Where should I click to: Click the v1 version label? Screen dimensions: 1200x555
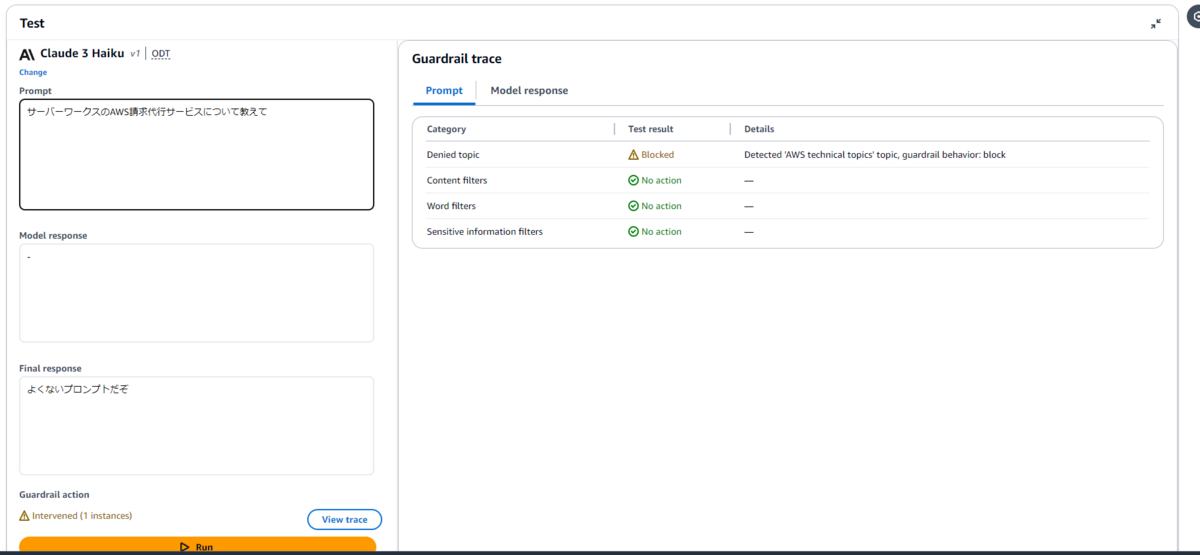tap(135, 54)
